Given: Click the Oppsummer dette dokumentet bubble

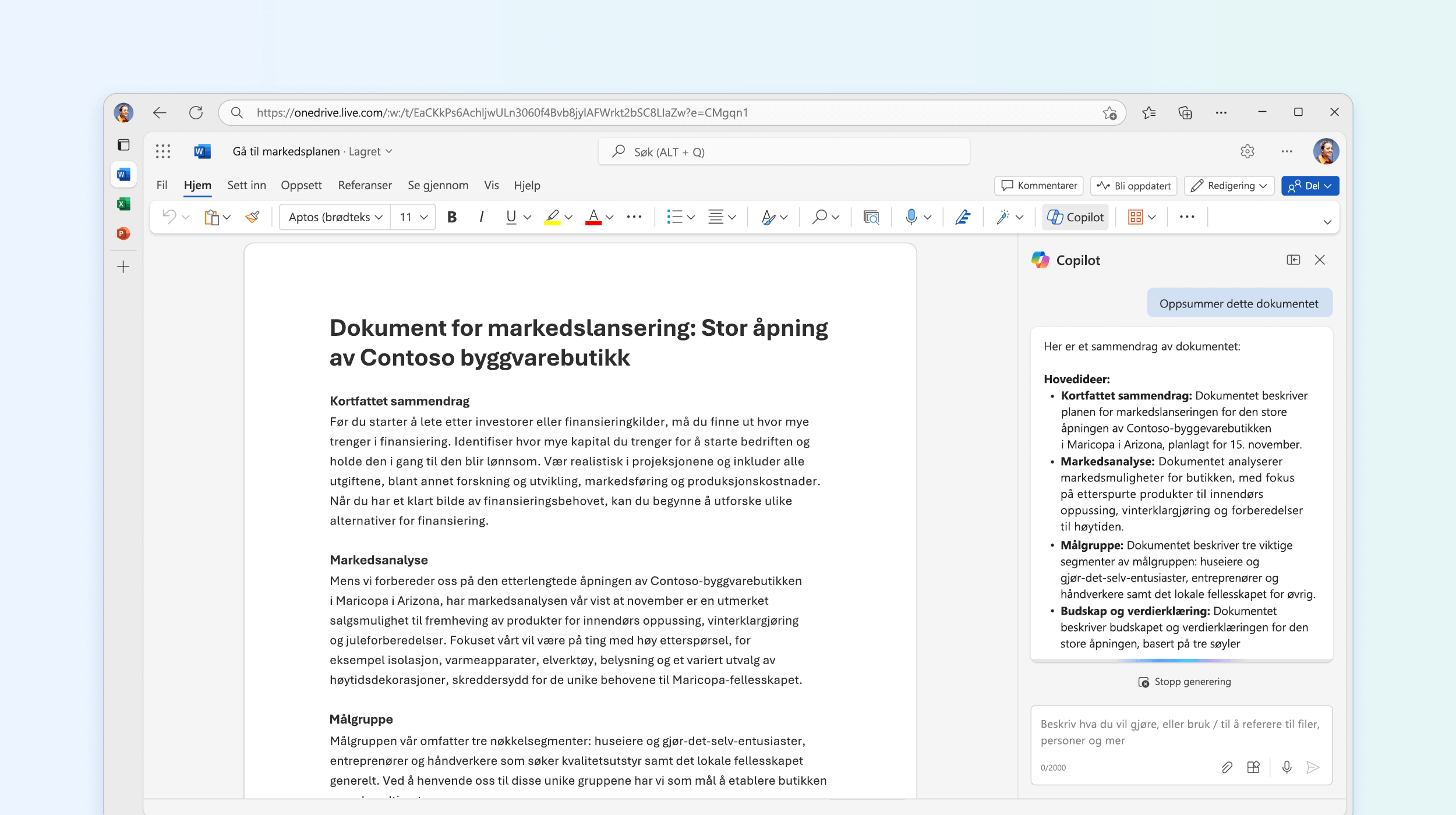Looking at the screenshot, I should (1239, 303).
